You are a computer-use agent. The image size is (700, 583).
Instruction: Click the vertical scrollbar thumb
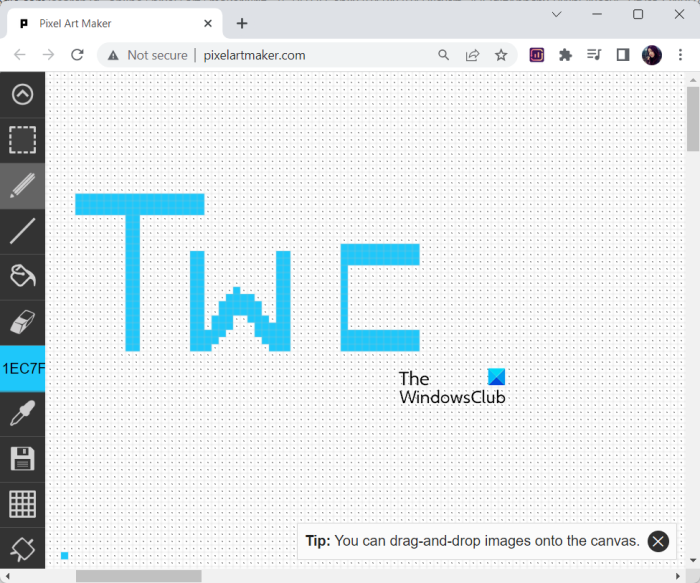click(693, 119)
